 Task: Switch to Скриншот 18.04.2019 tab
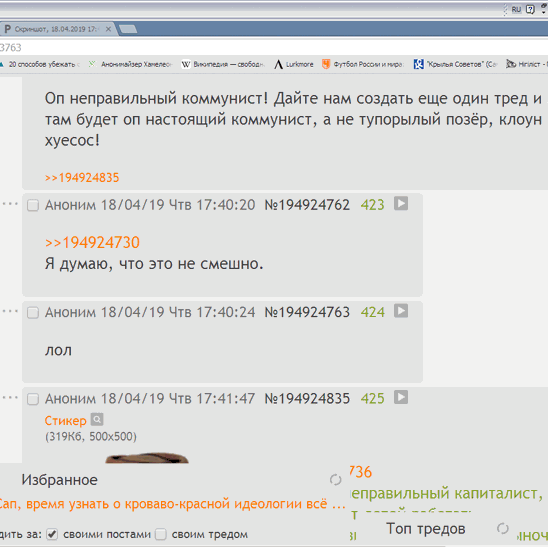click(x=56, y=29)
